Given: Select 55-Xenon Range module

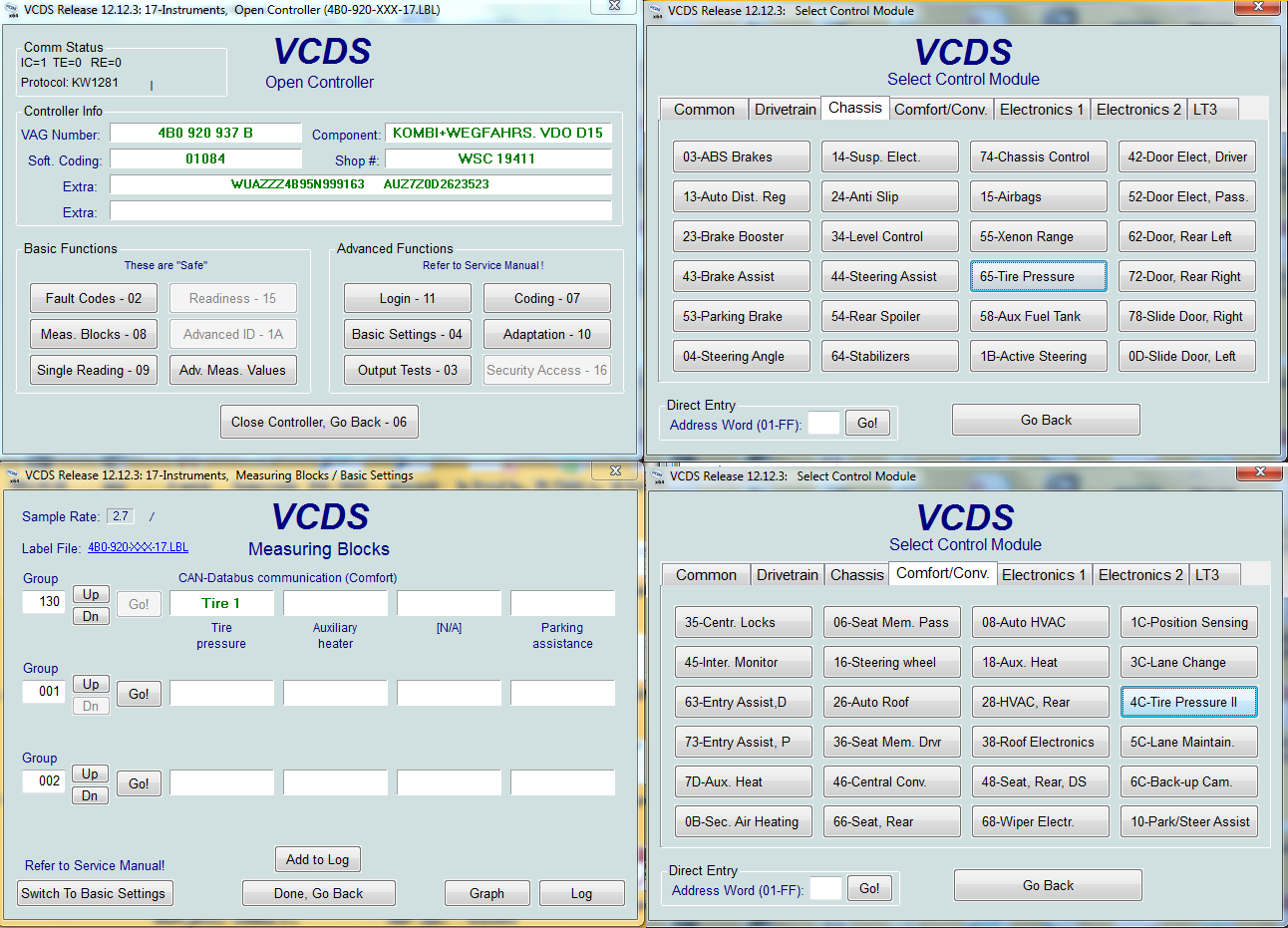Looking at the screenshot, I should point(1039,236).
